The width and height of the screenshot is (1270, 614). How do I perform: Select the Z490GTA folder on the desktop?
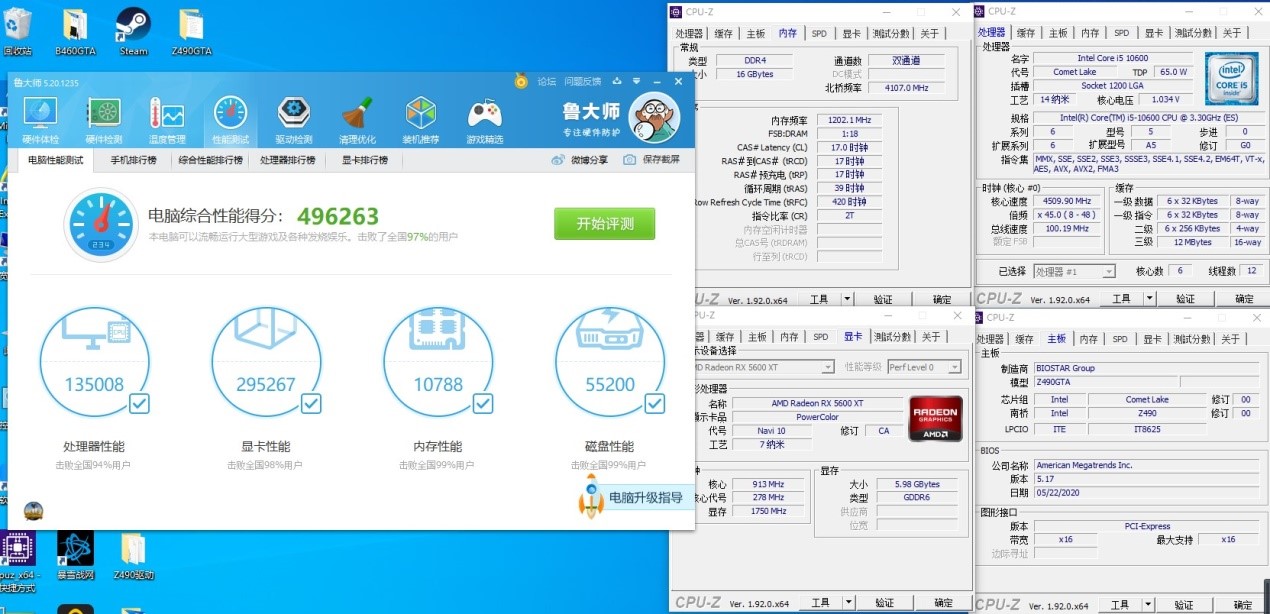point(191,32)
